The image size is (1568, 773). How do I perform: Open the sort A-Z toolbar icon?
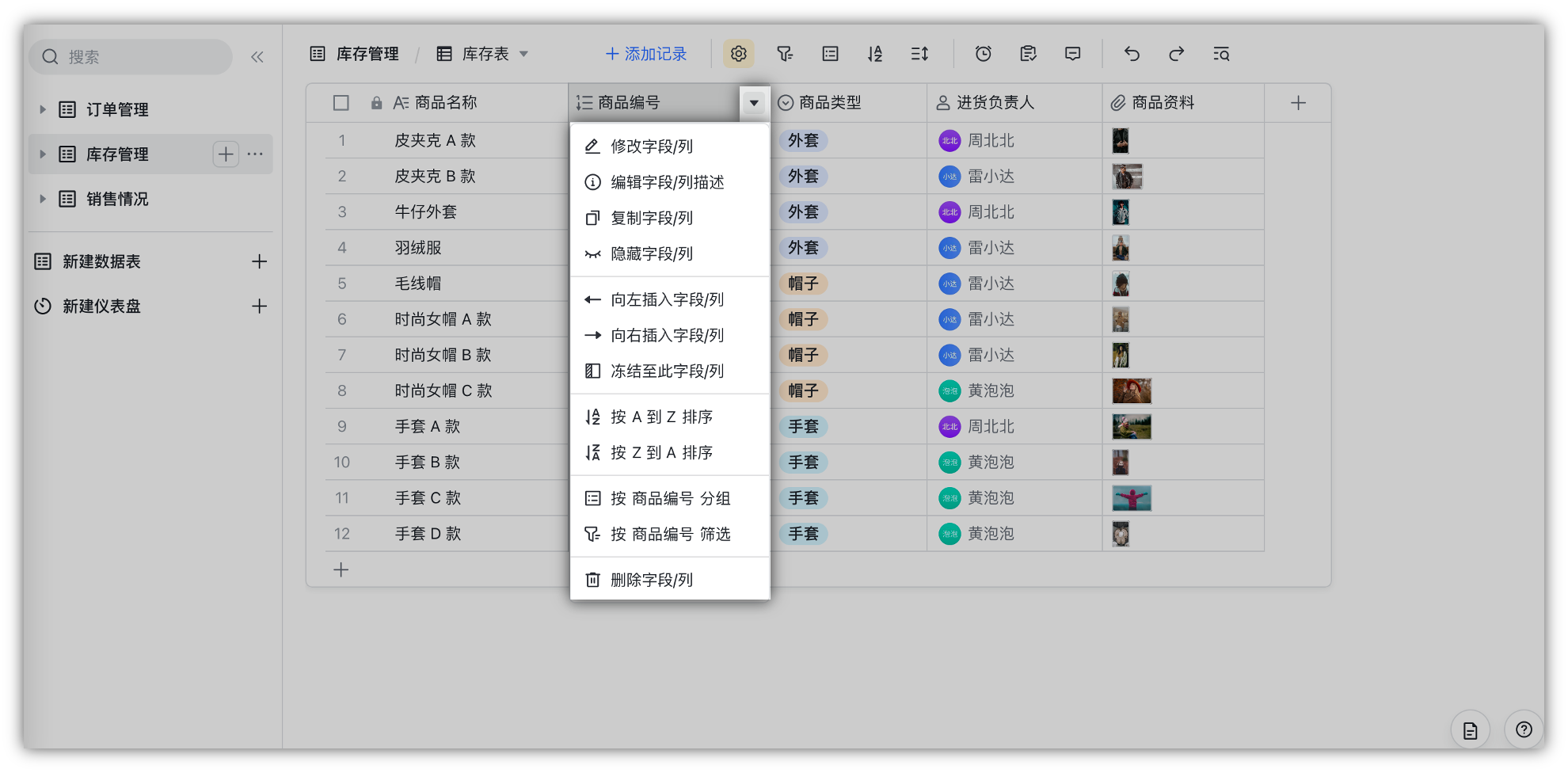[x=874, y=54]
